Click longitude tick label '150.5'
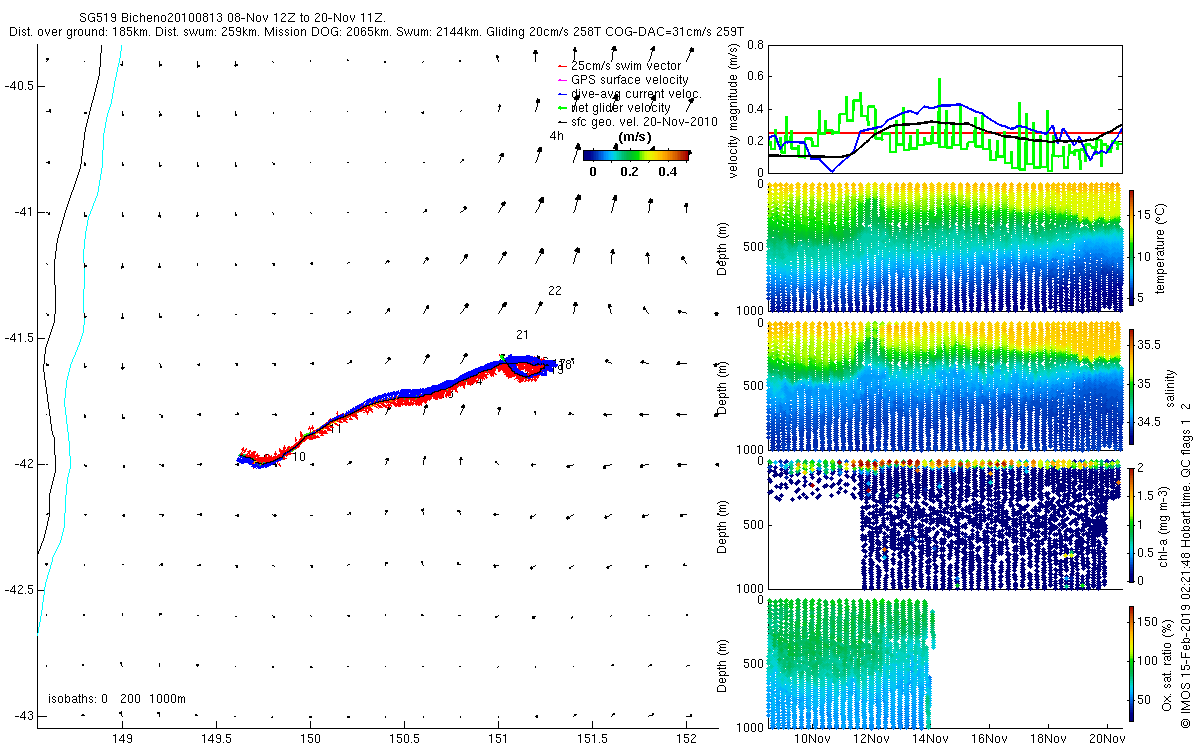Viewport: 1200px width, 750px height. coord(405,739)
